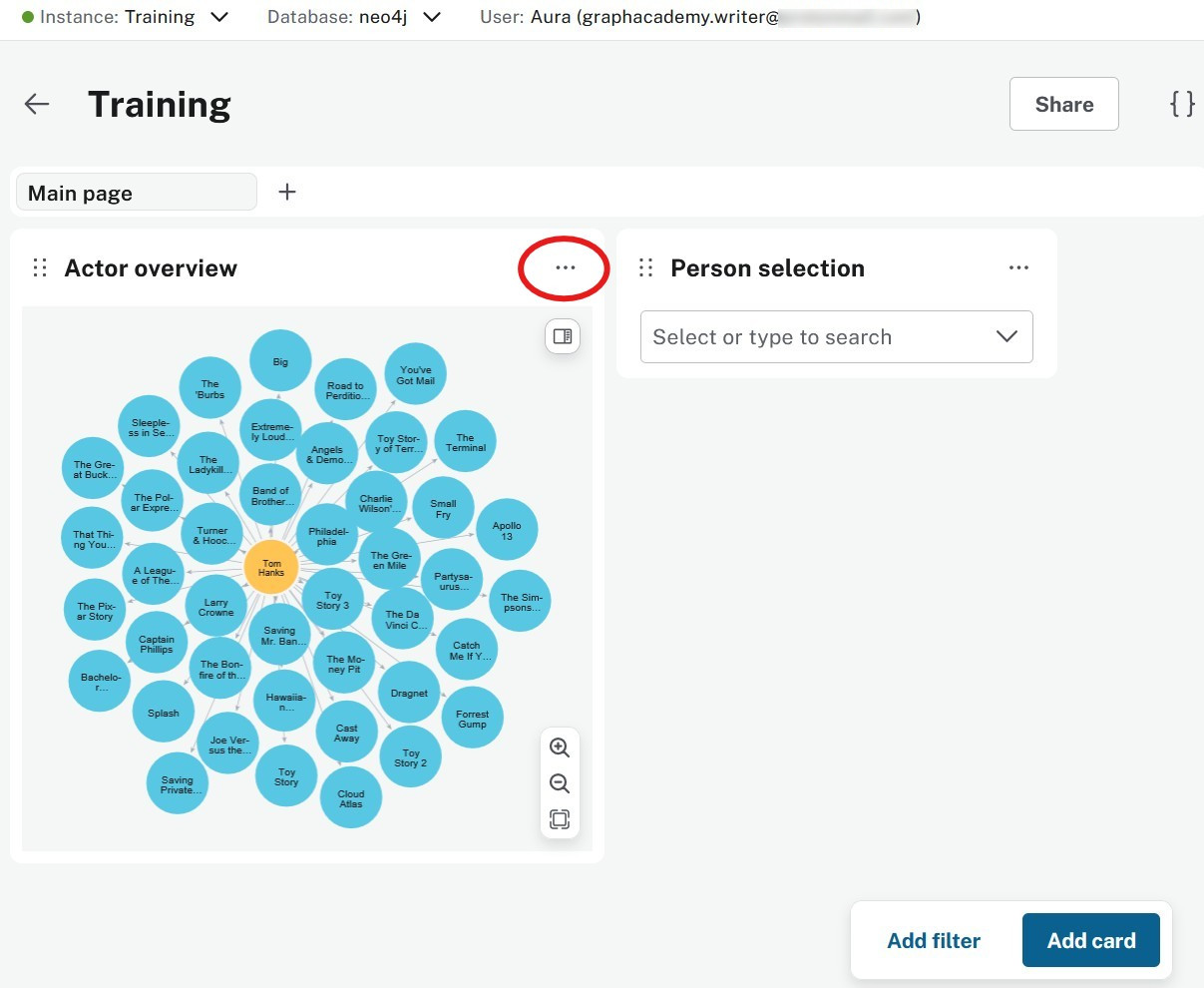Zoom out of the graph visualization
1204x988 pixels.
(x=560, y=782)
